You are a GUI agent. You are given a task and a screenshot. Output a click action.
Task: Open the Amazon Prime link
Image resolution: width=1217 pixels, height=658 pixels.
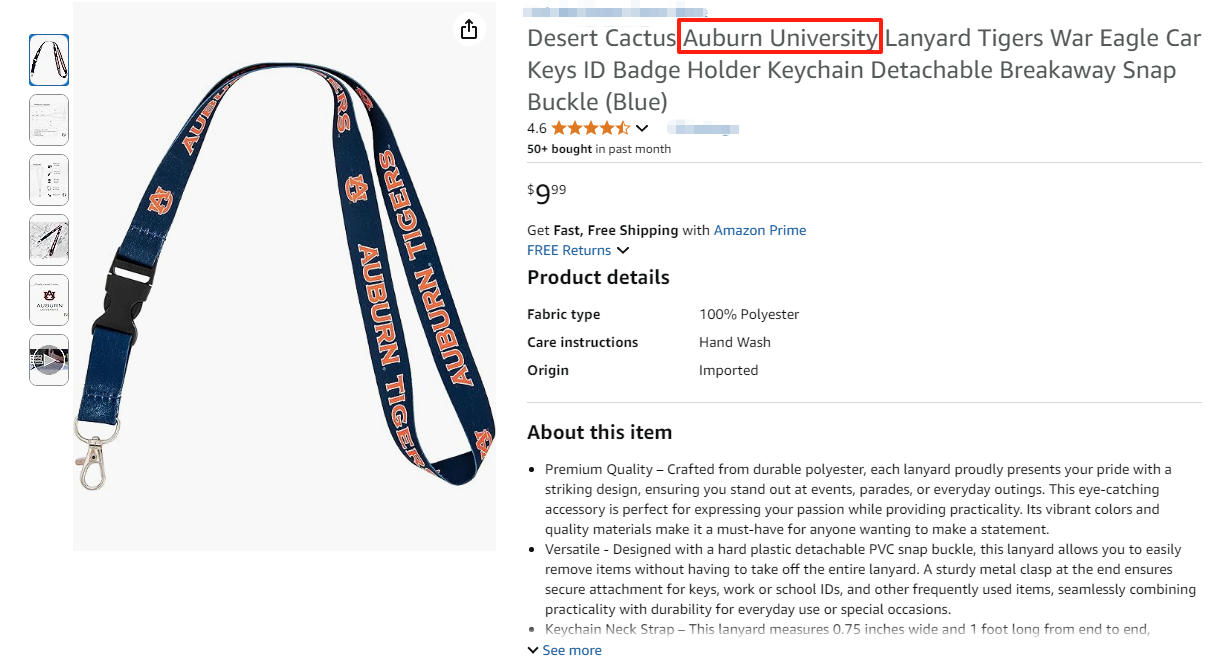pos(759,230)
